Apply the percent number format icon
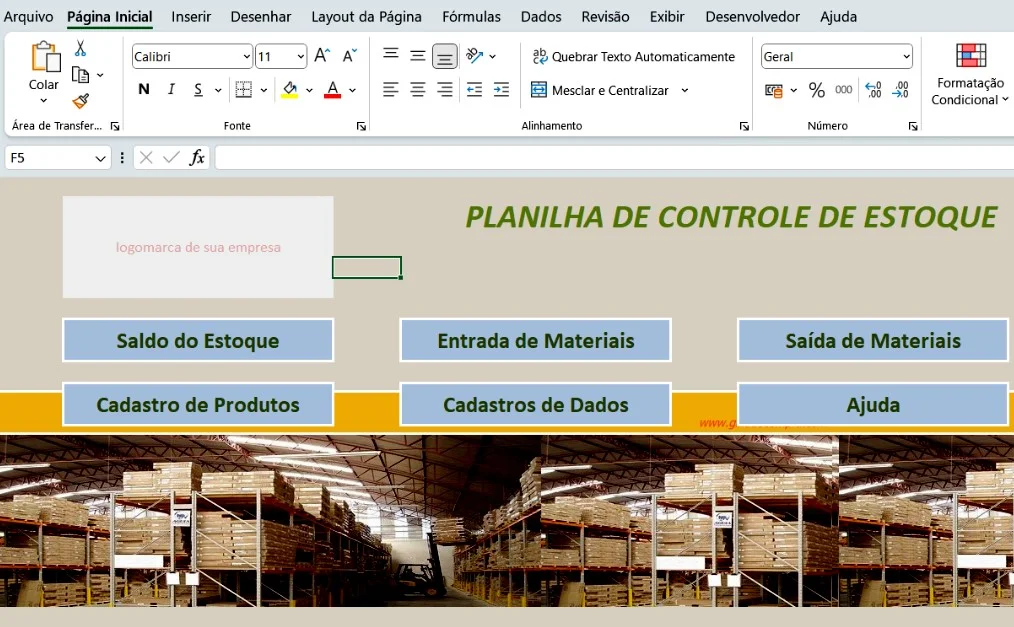 point(816,89)
